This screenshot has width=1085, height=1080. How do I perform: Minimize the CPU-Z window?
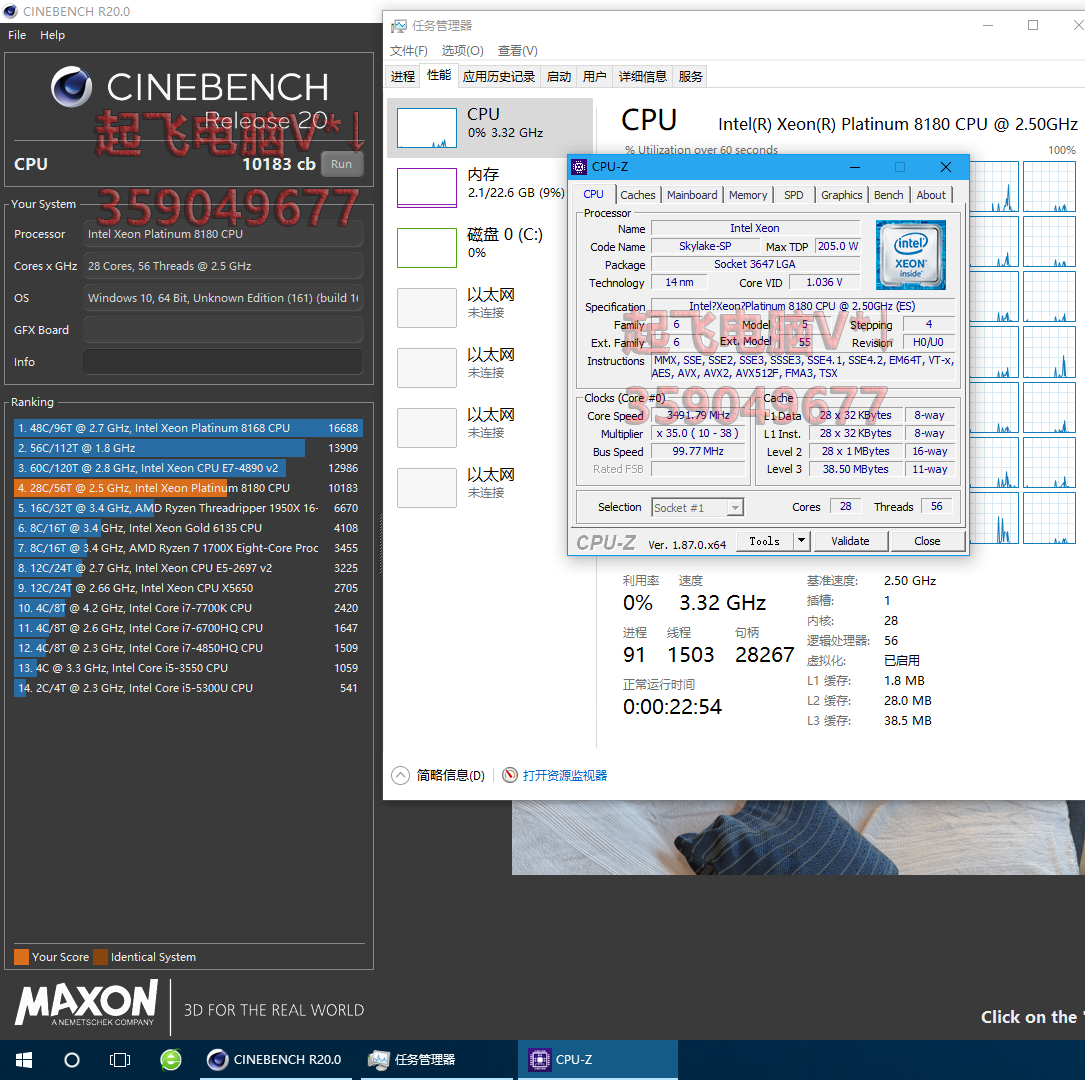point(855,167)
